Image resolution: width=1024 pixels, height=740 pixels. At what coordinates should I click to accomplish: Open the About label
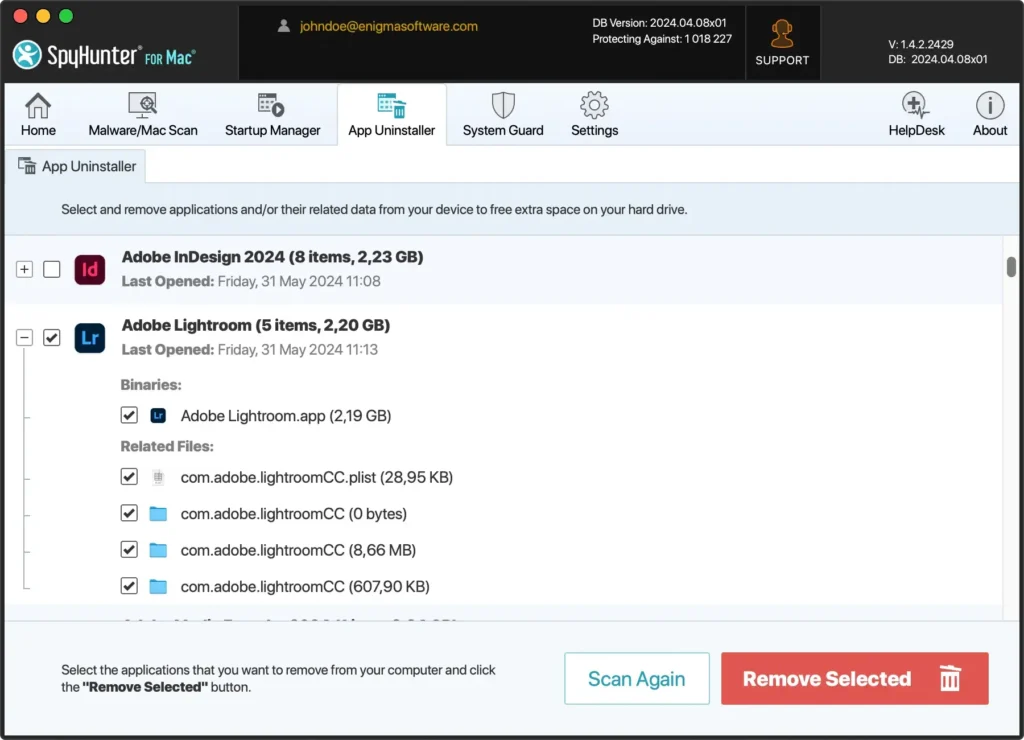990,130
